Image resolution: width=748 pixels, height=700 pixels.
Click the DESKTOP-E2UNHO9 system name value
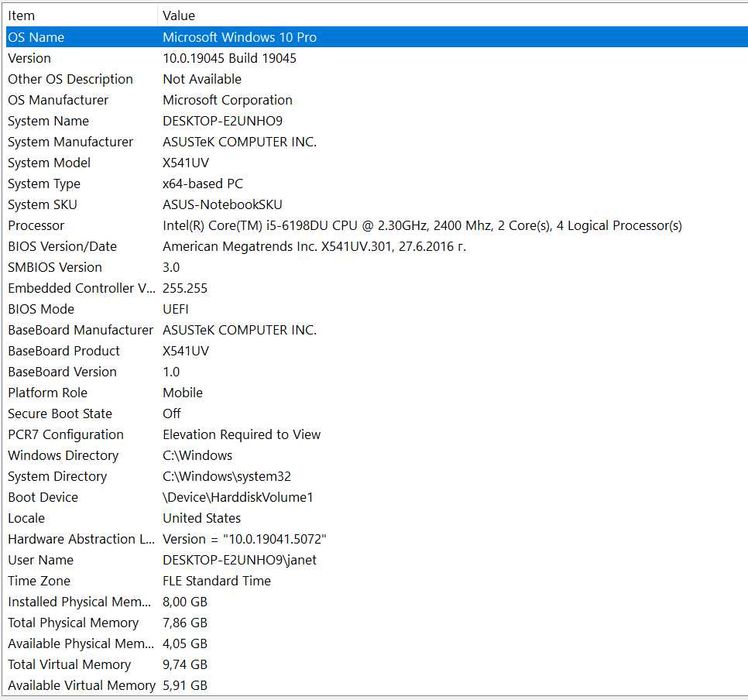click(x=223, y=121)
